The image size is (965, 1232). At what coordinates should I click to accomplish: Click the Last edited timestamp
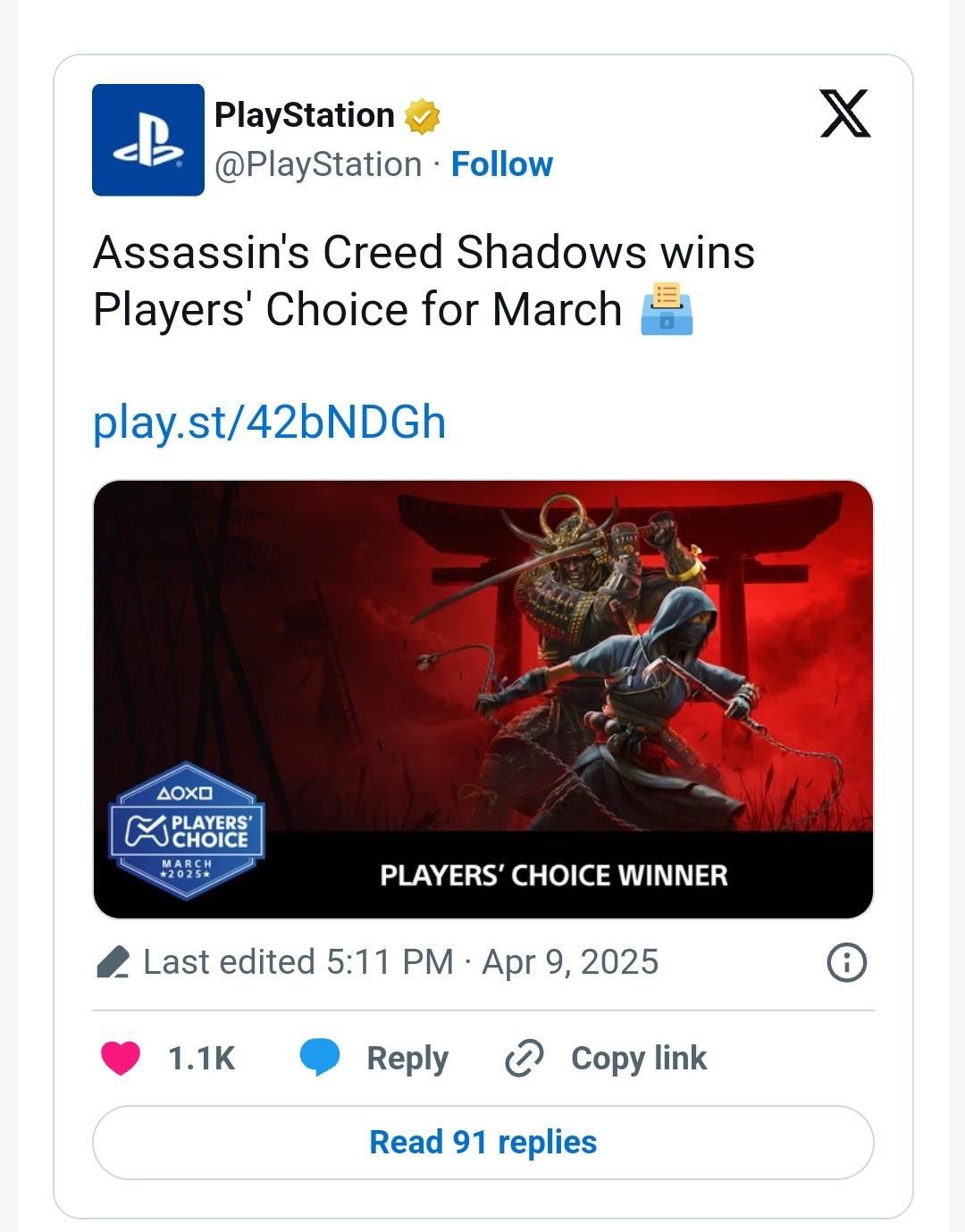[x=400, y=962]
